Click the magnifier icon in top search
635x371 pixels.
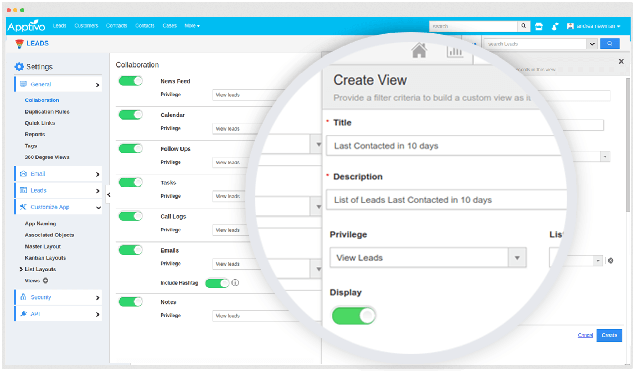(523, 26)
